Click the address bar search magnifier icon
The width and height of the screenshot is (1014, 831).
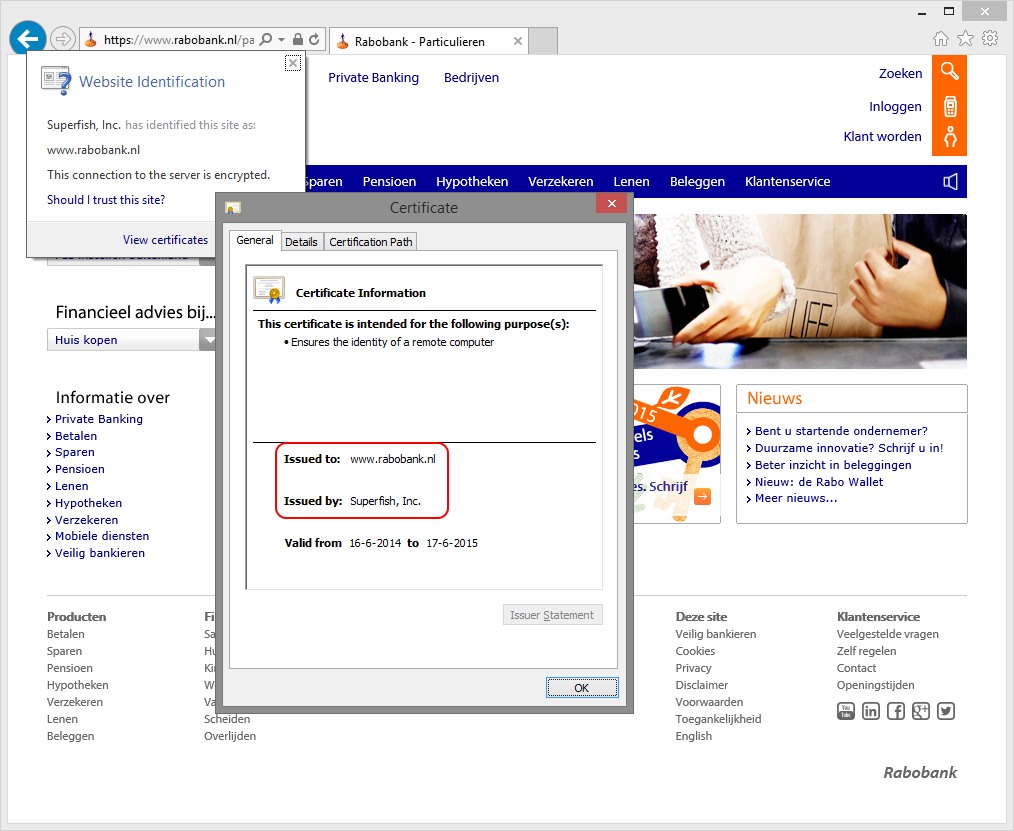point(265,39)
